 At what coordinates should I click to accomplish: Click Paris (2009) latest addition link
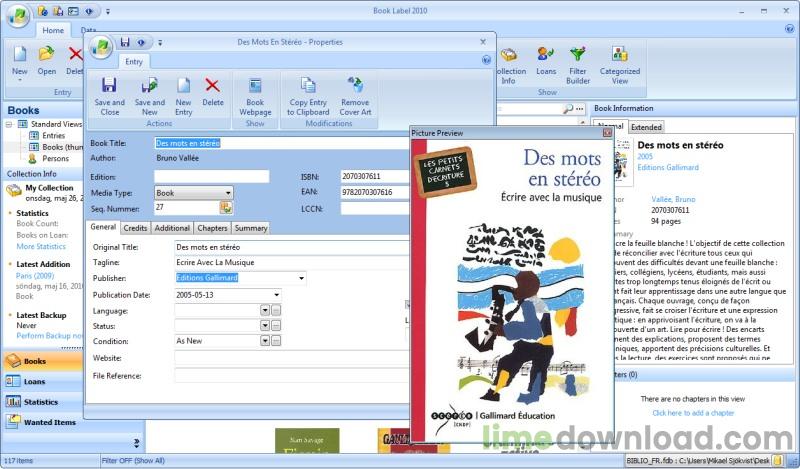pyautogui.click(x=35, y=276)
